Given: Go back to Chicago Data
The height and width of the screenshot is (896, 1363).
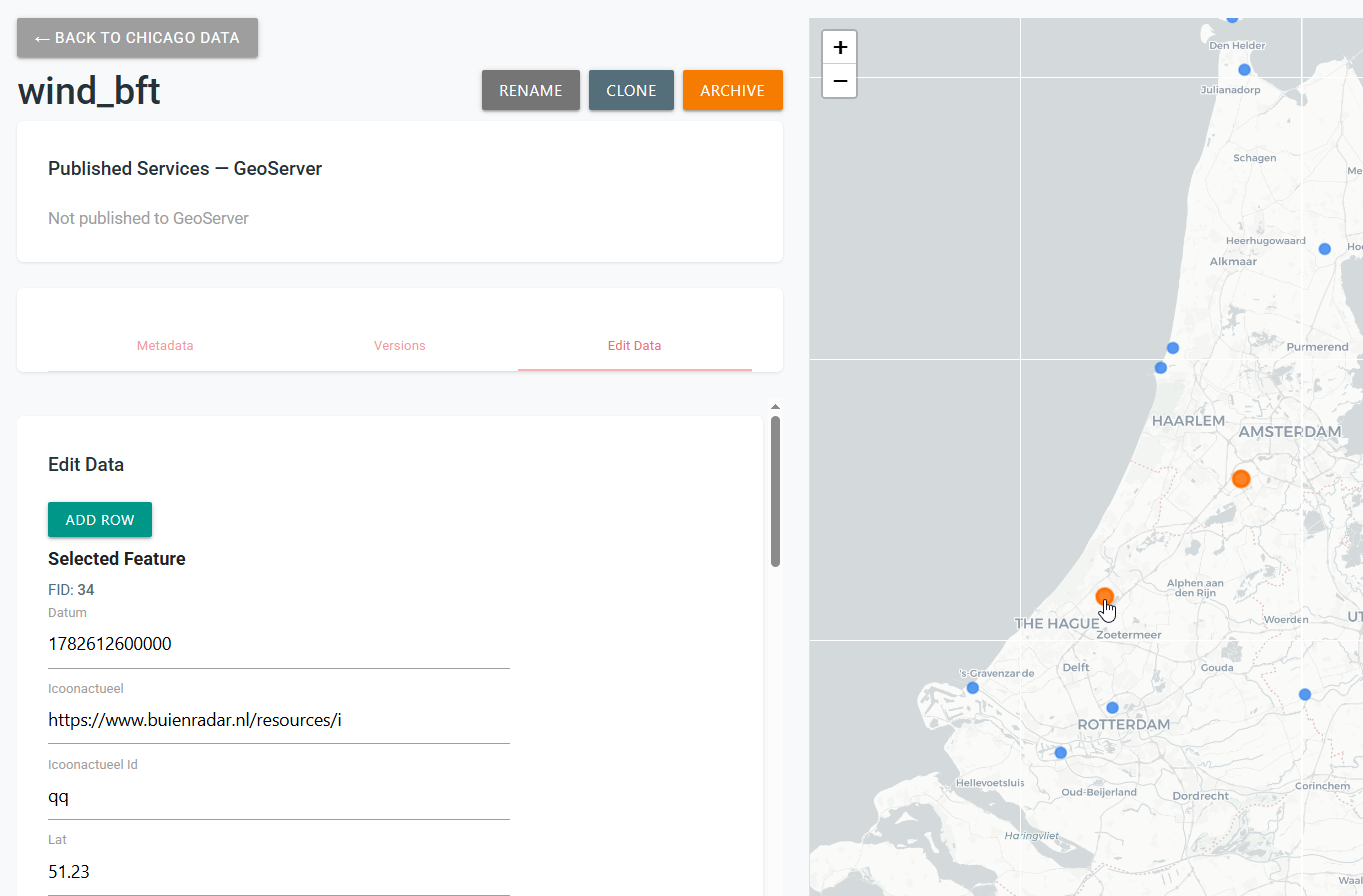Looking at the screenshot, I should 137,38.
